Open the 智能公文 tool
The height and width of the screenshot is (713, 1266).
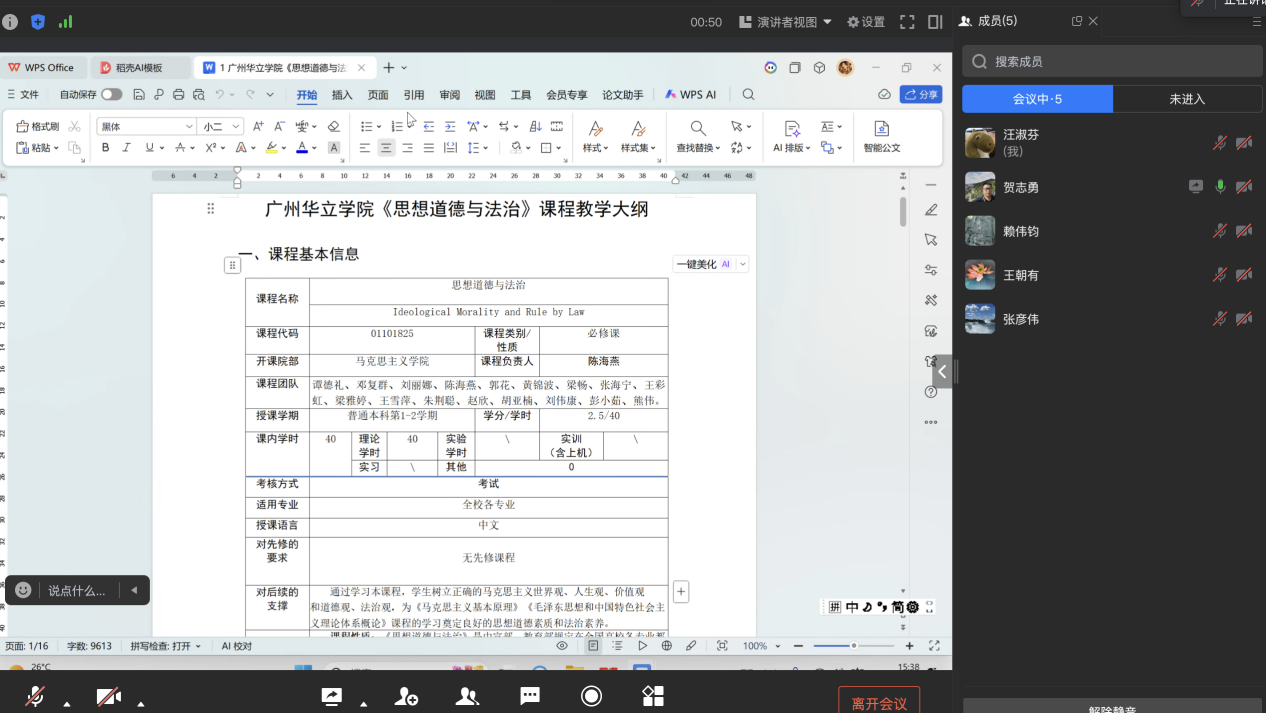[x=881, y=137]
